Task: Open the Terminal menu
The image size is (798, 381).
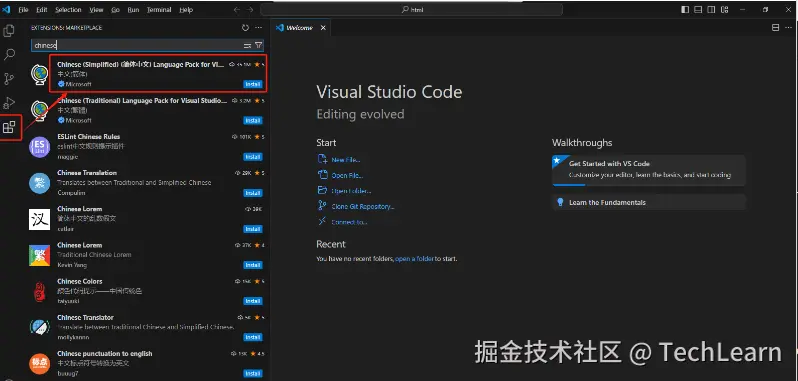Action: [159, 10]
